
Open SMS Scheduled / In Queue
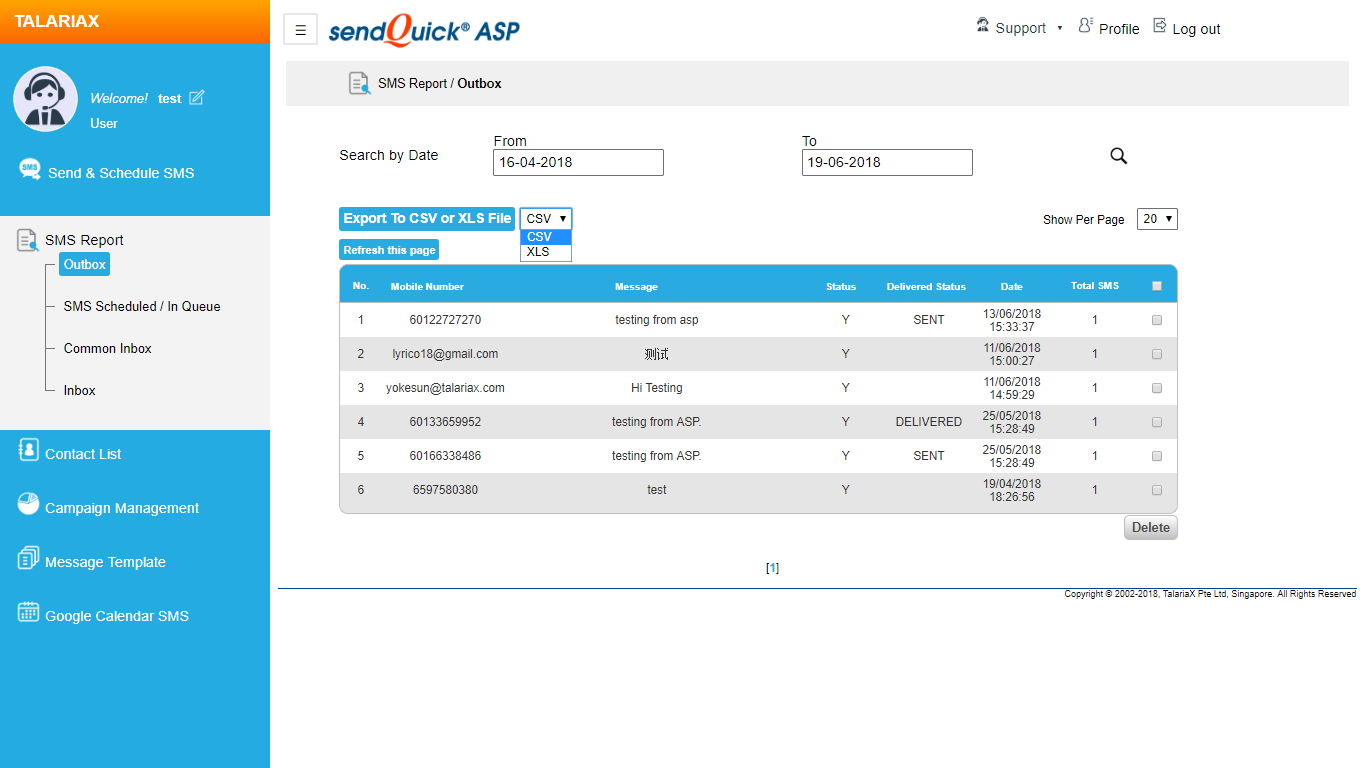142,306
